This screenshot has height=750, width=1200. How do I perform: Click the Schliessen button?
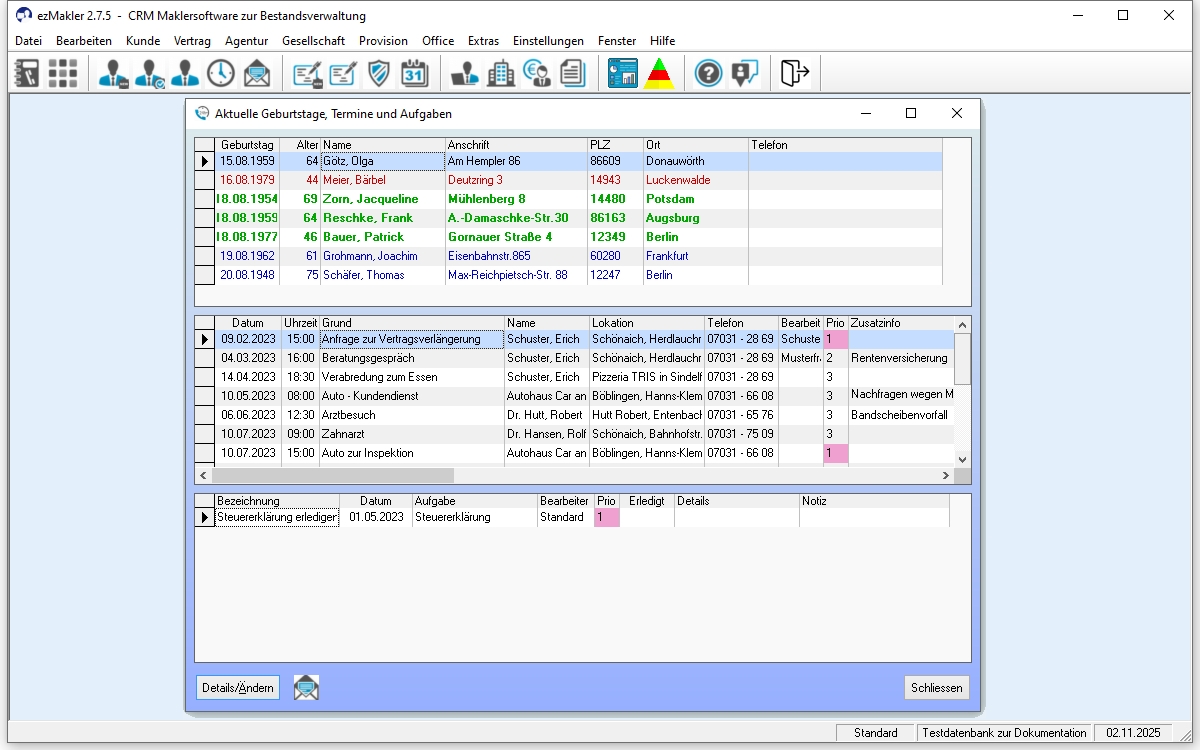pyautogui.click(x=936, y=688)
